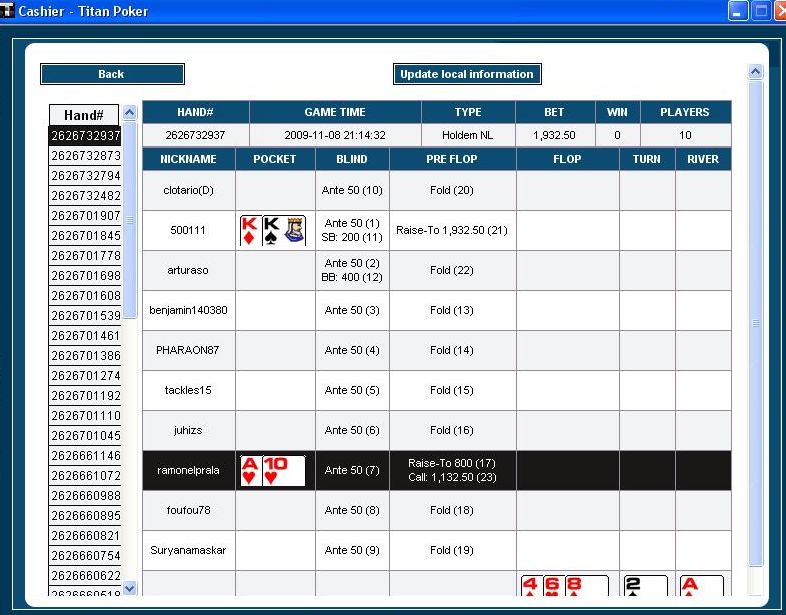Click the 6 flop card
786x615 pixels.
[553, 586]
